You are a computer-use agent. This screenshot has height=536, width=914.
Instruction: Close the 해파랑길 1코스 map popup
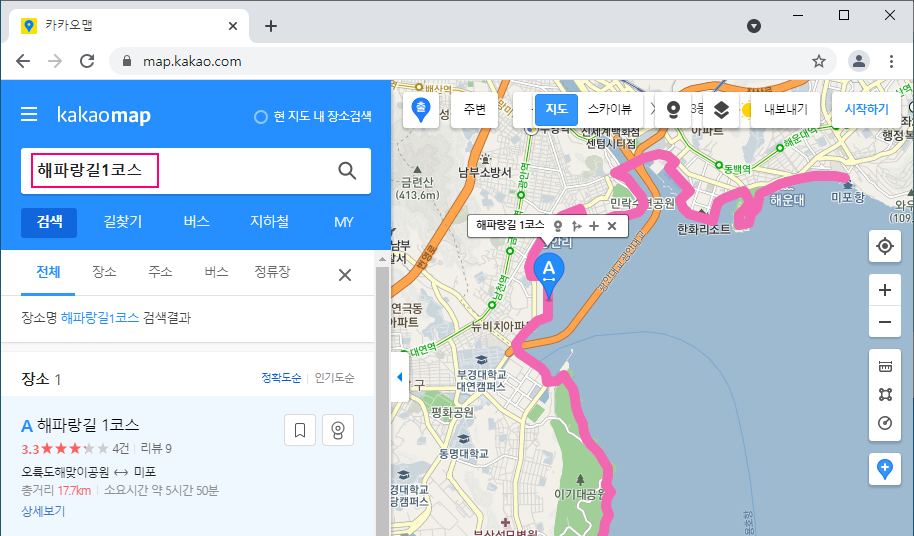[612, 226]
